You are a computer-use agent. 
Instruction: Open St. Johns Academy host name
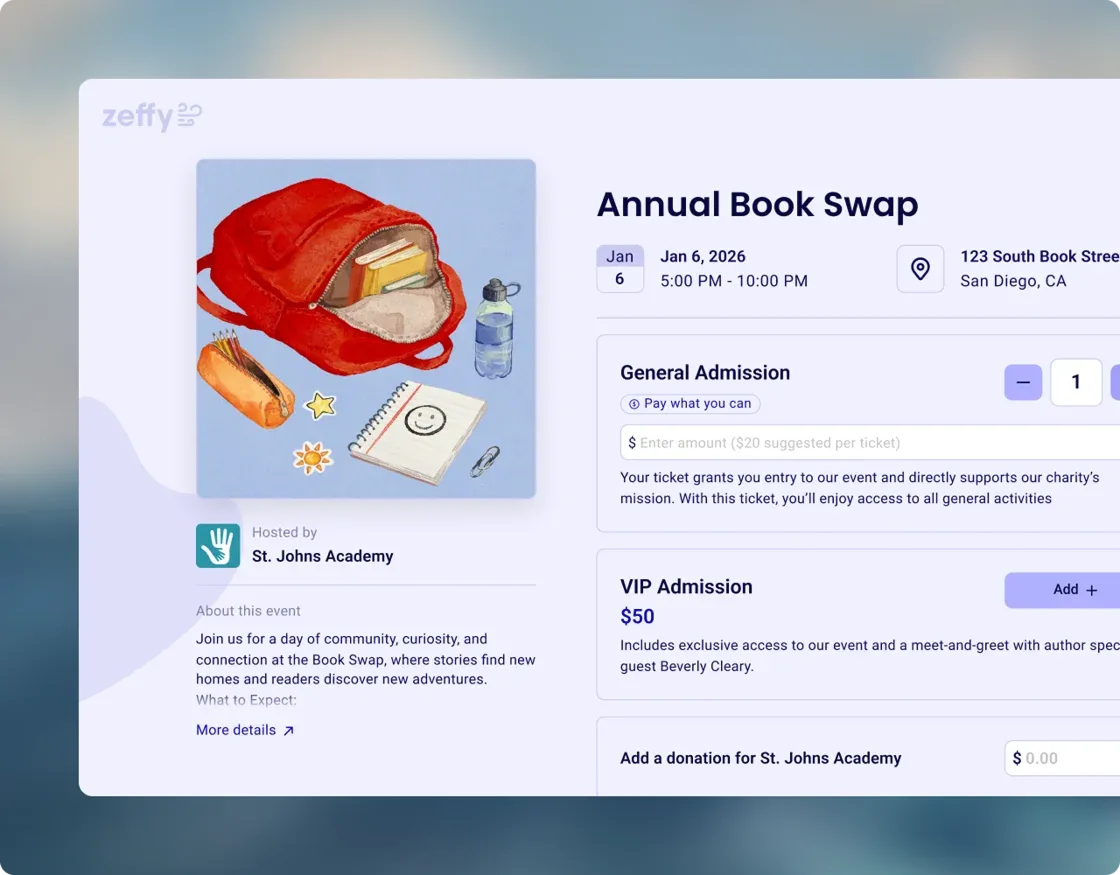click(322, 556)
